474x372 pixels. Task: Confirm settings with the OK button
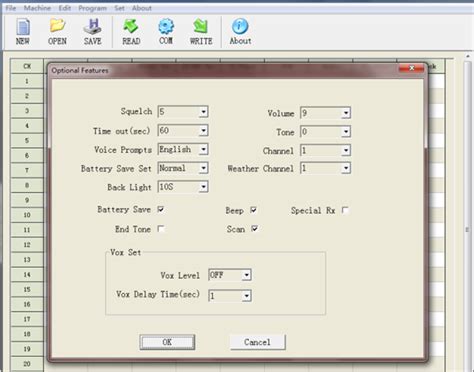167,342
